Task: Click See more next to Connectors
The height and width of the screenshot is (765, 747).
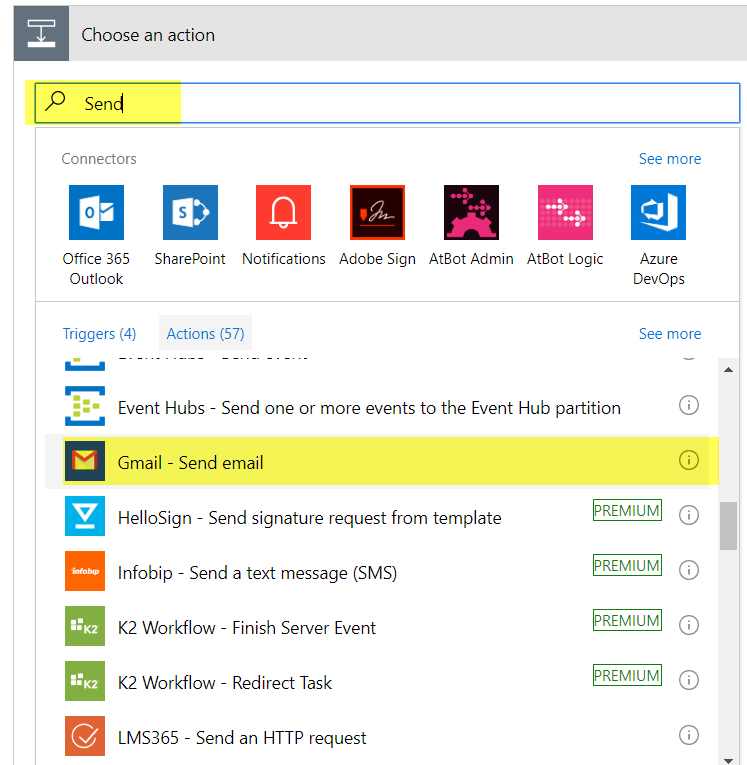Action: [670, 159]
